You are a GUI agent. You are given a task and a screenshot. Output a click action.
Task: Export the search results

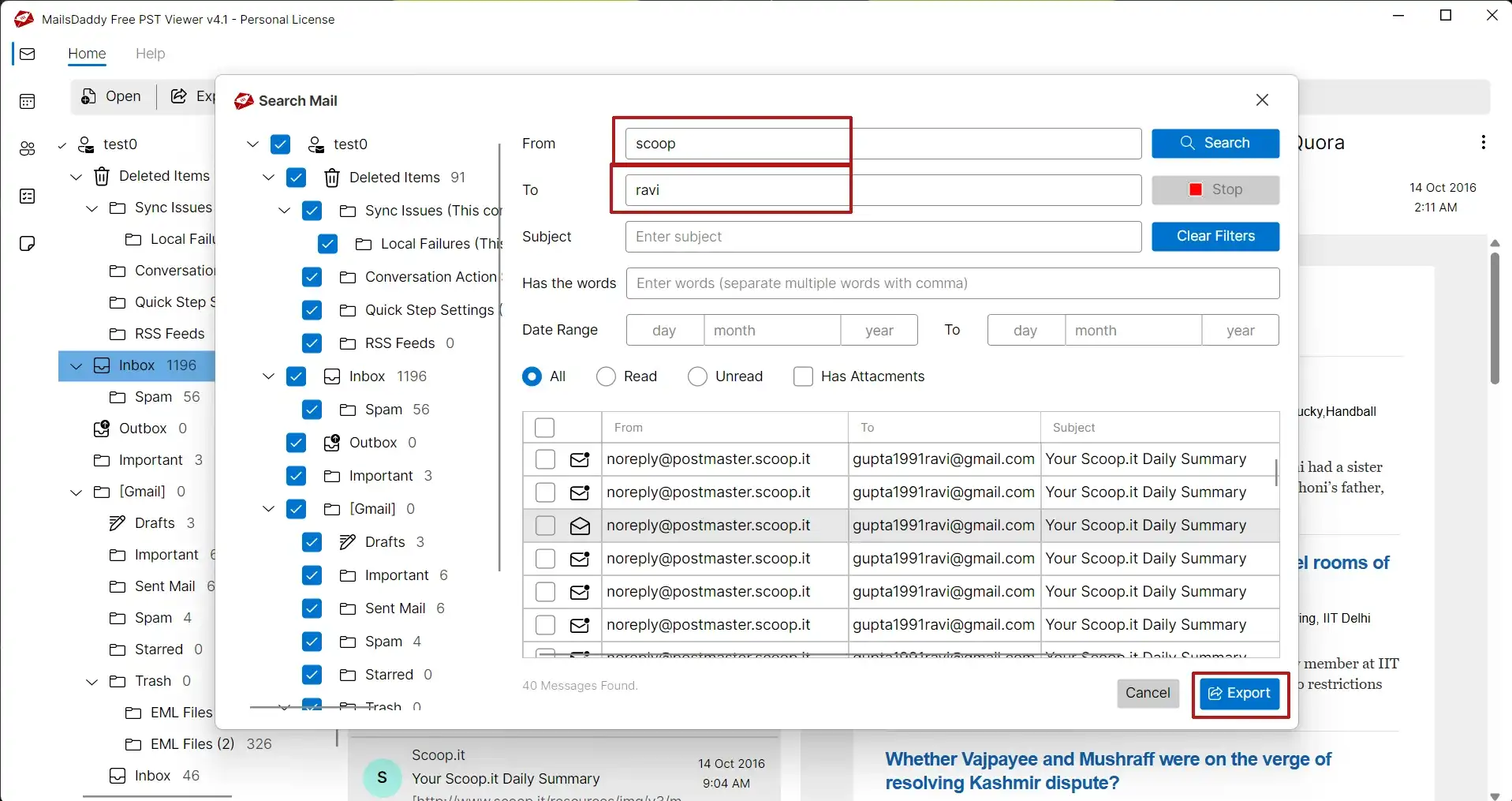click(1240, 694)
